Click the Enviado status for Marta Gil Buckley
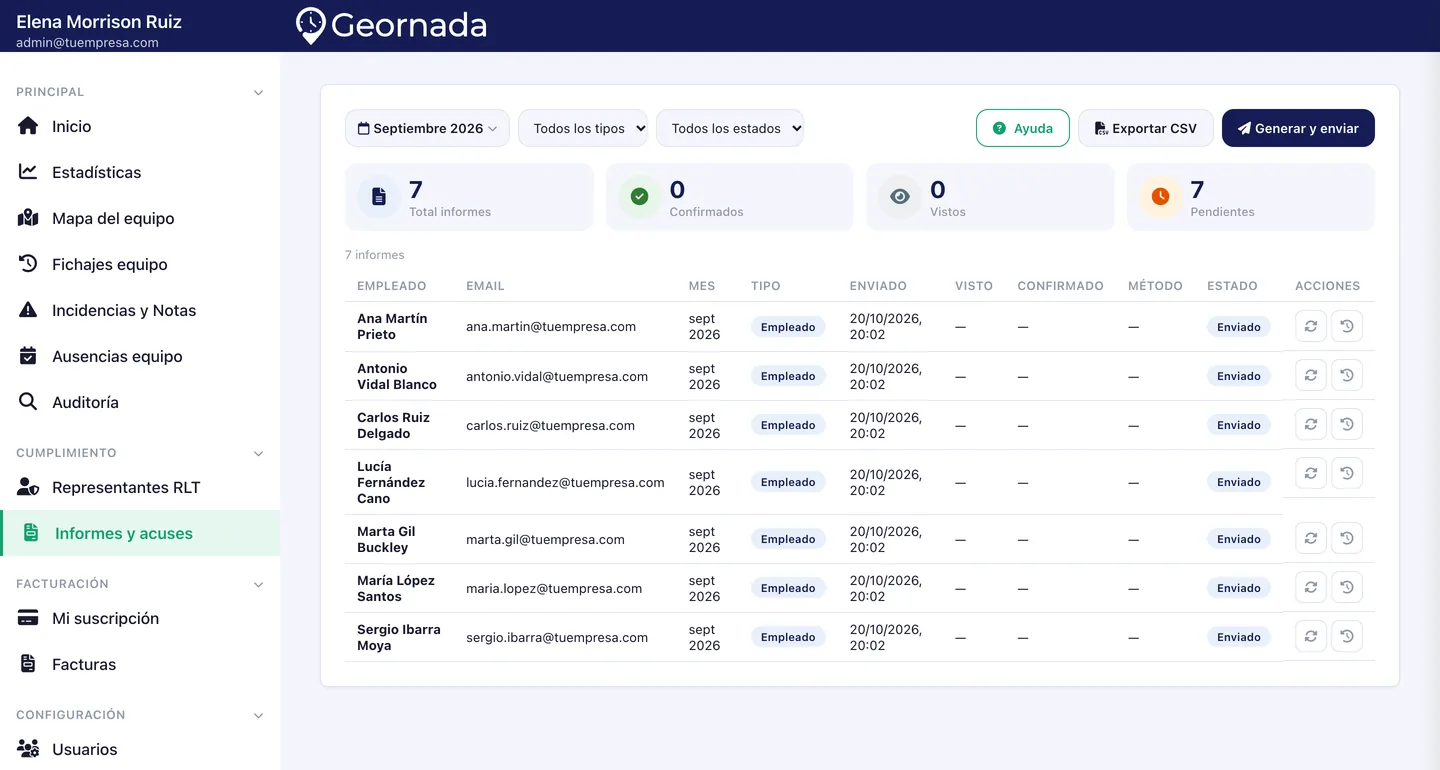Image resolution: width=1440 pixels, height=770 pixels. pyautogui.click(x=1239, y=539)
